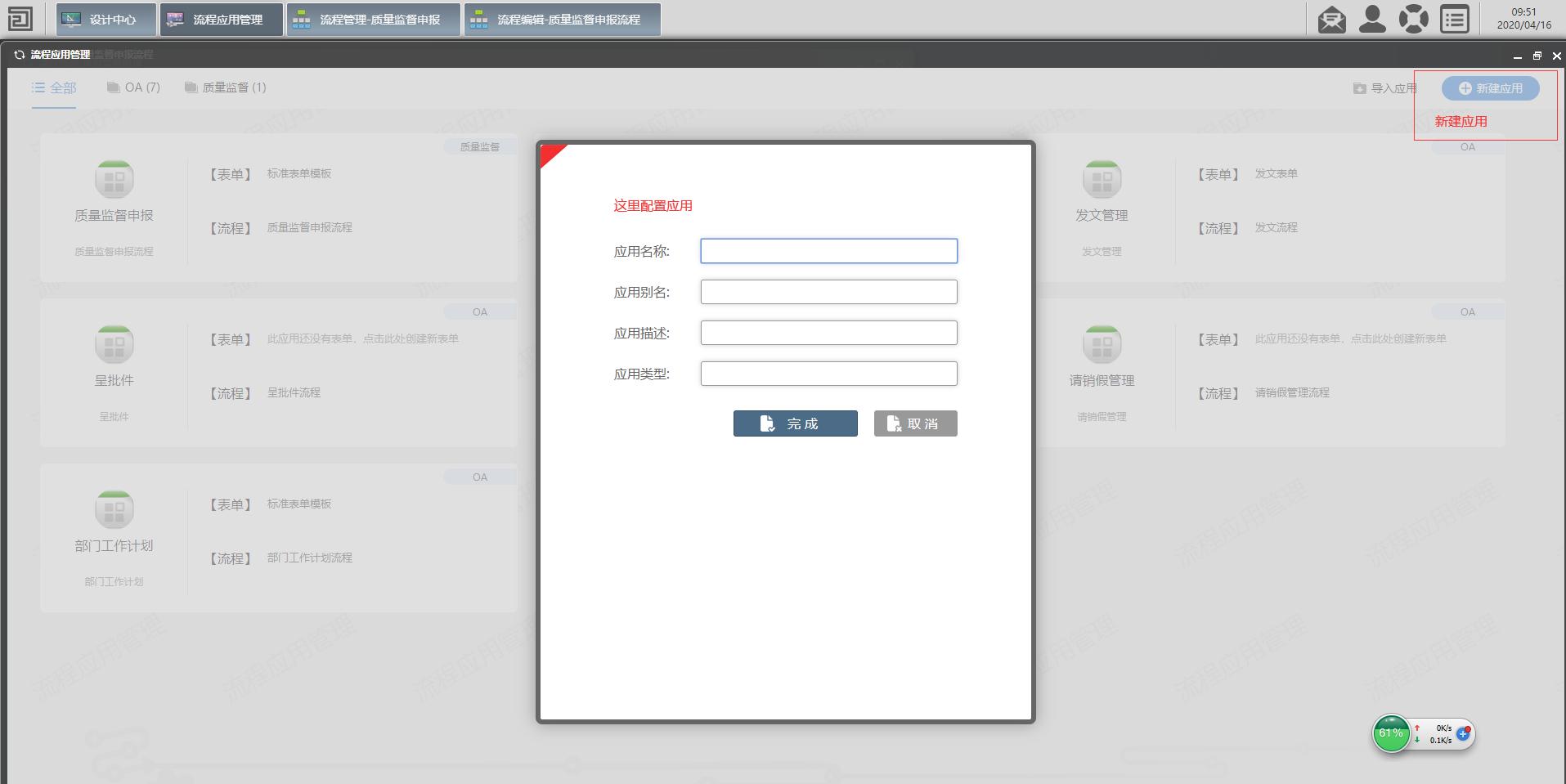Screen dimensions: 1566x784
Task: Click the 新建应用 button
Action: click(x=1491, y=88)
